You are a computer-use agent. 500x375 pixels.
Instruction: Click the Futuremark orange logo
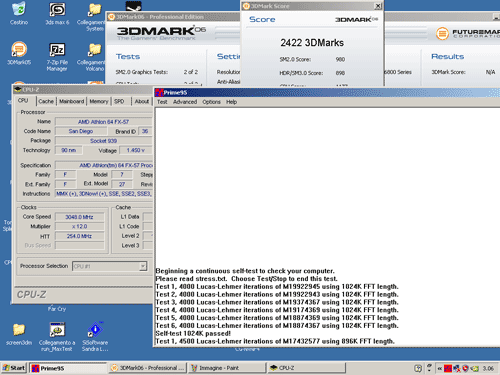(442, 33)
